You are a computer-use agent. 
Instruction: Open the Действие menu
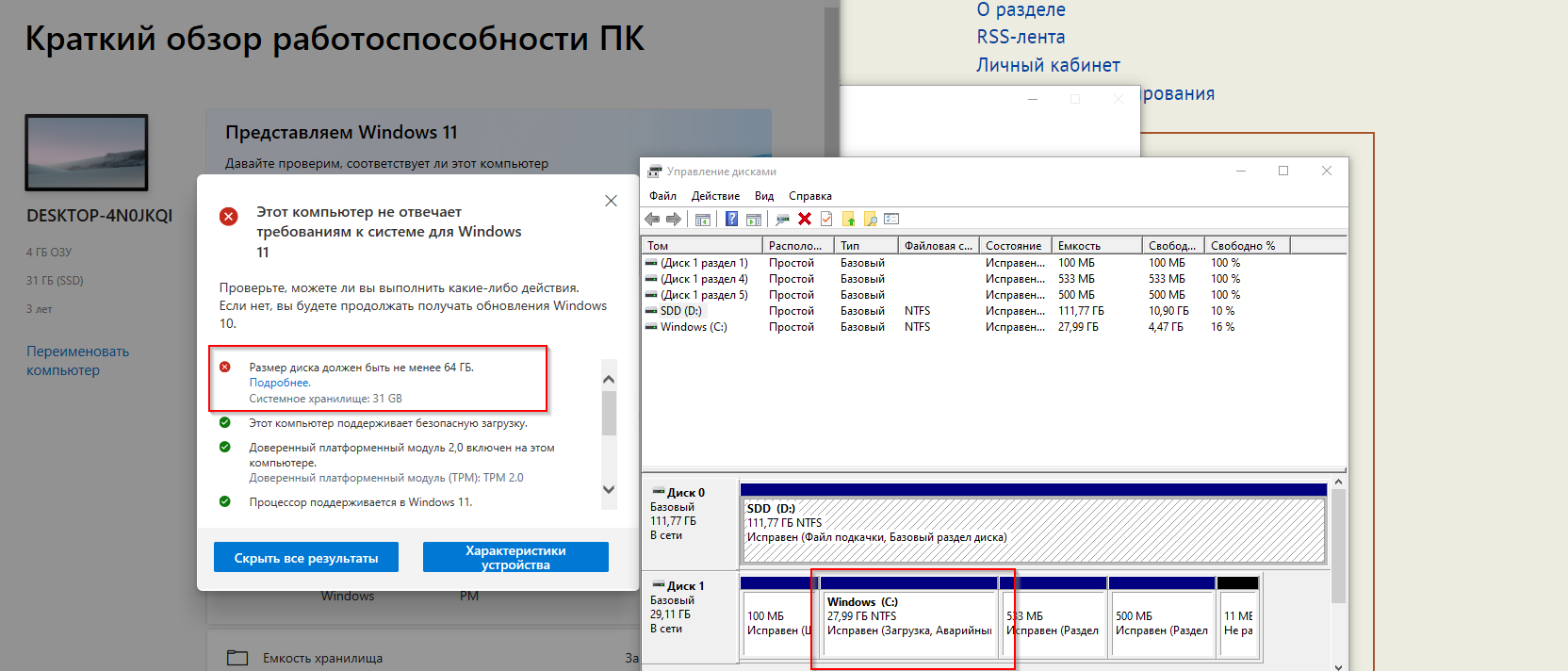click(715, 196)
